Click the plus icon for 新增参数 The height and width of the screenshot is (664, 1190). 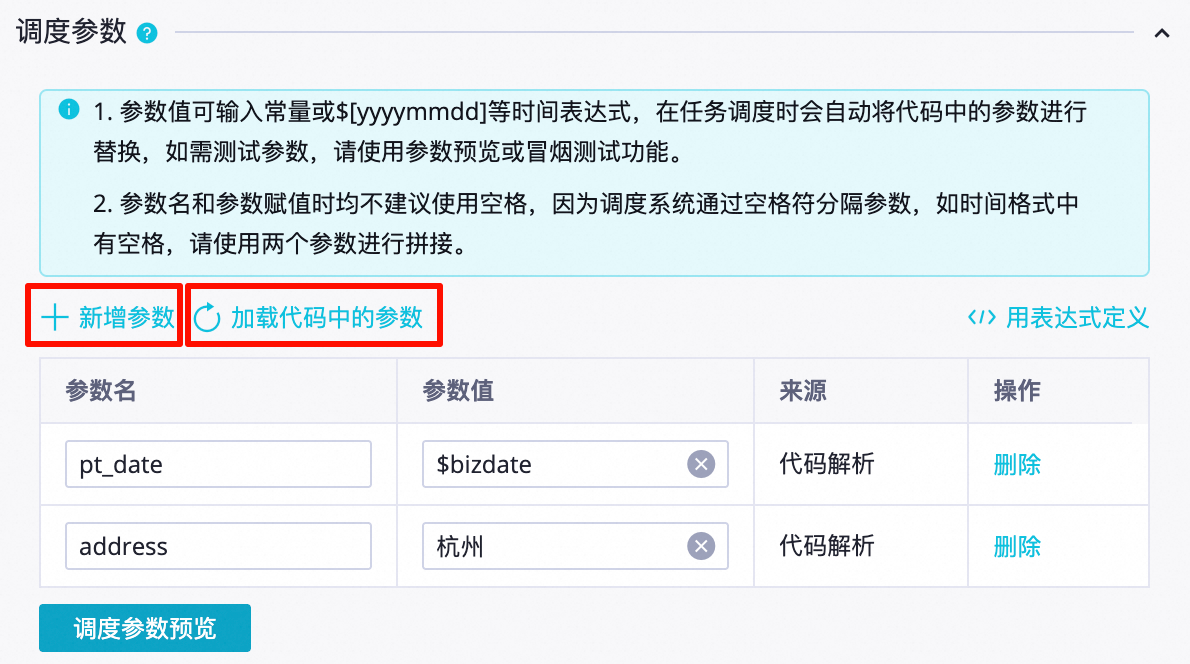pos(54,318)
